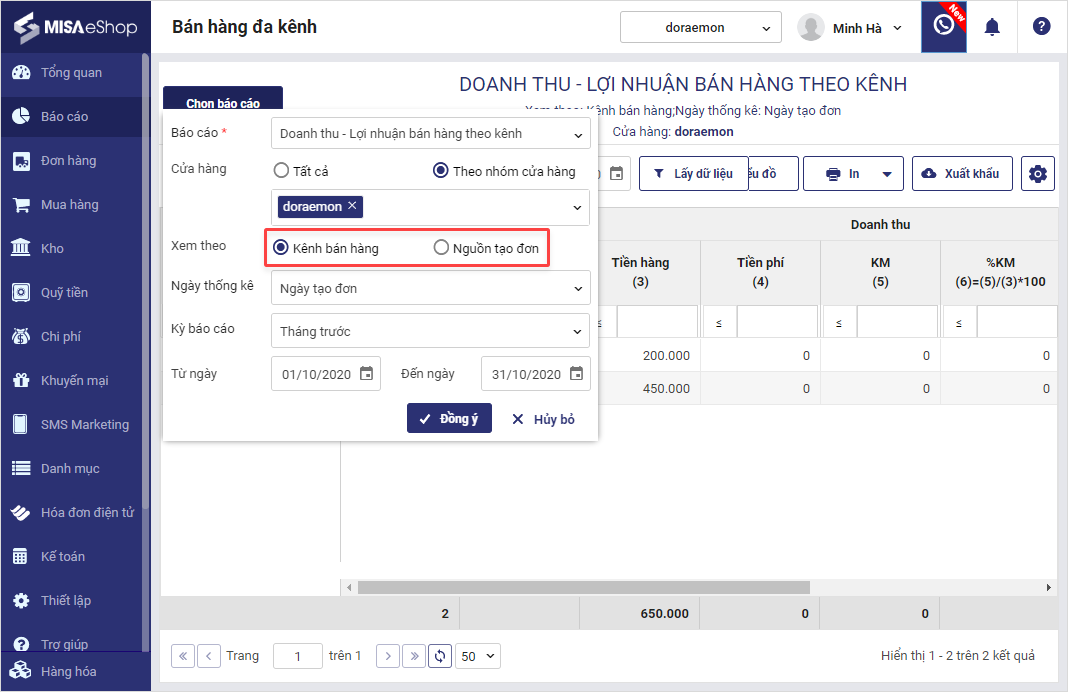Click Xuất khẩu export button

point(962,174)
